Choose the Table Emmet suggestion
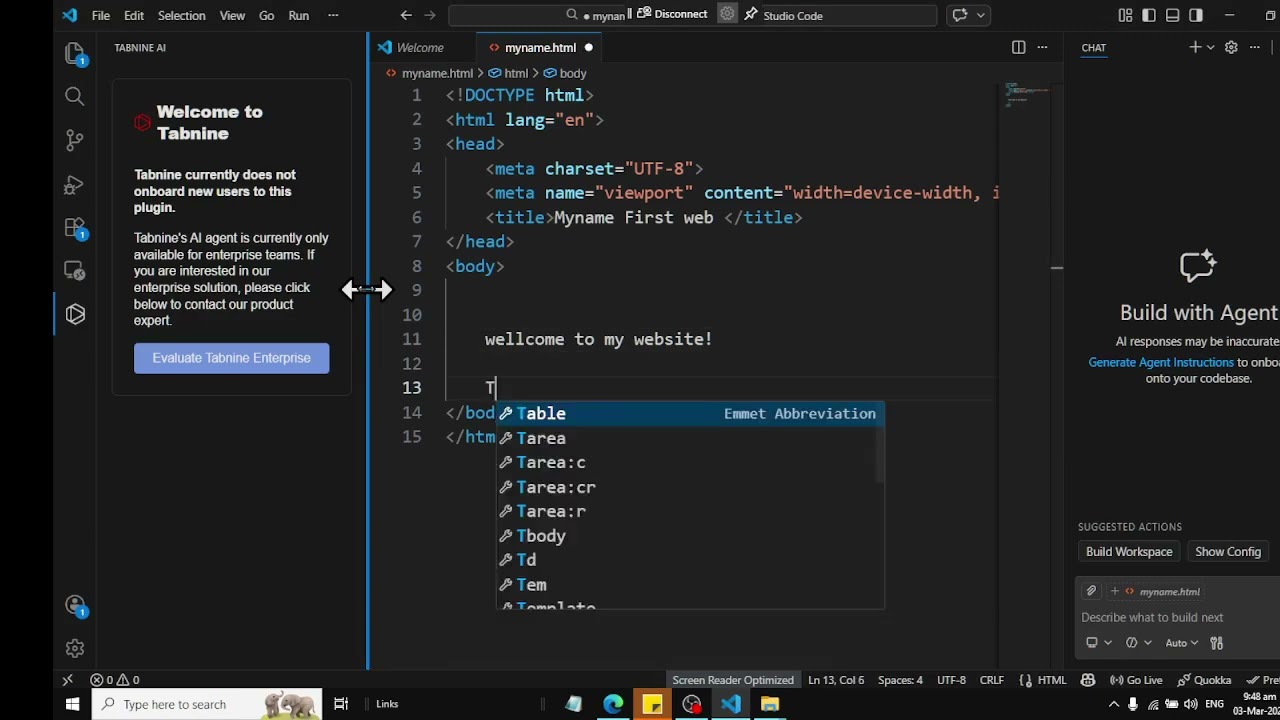1280x720 pixels. coord(690,413)
